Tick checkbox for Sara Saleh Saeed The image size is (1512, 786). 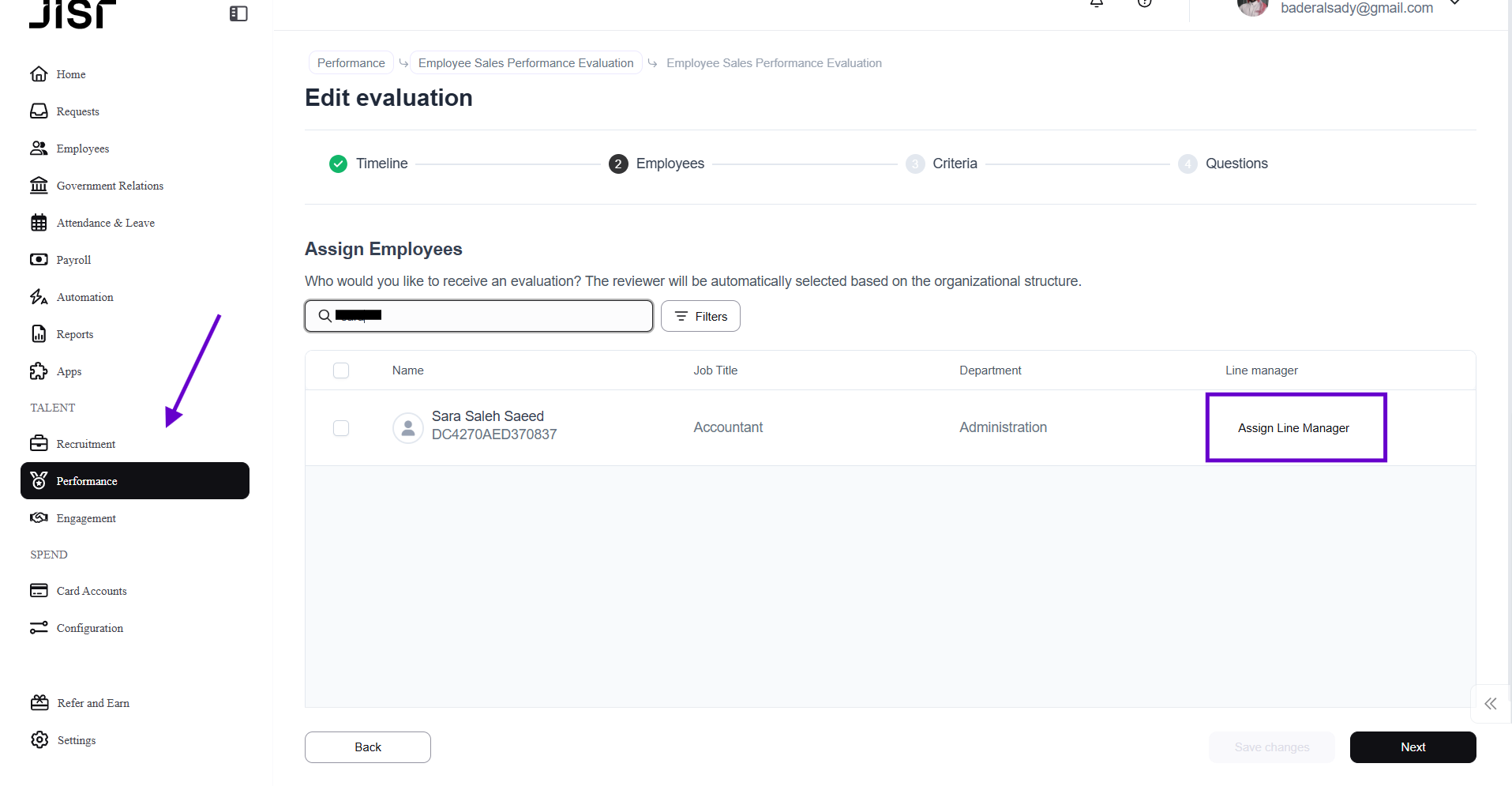tap(341, 428)
